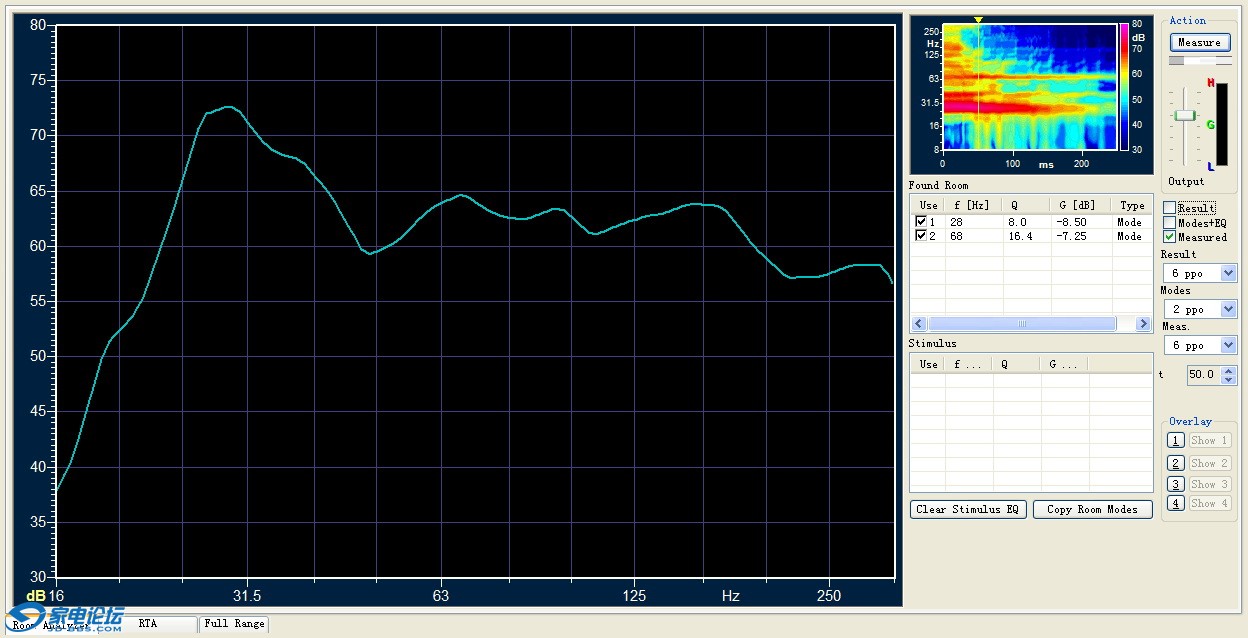Click the f [Hz] column header in Found Room
The image size is (1248, 638).
pos(973,206)
